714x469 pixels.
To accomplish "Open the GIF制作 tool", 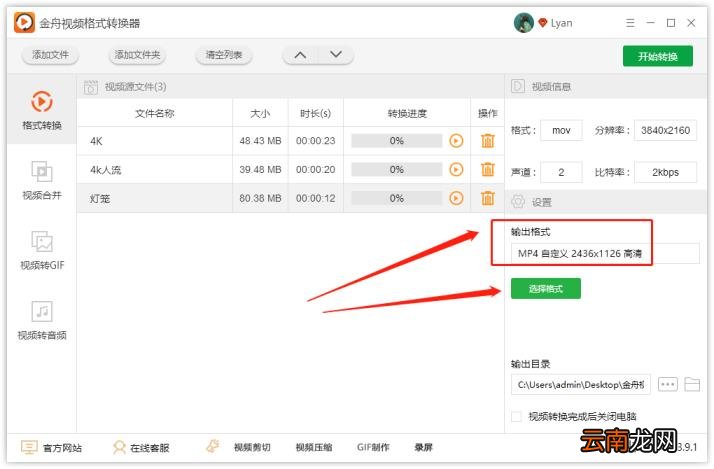I will (373, 448).
